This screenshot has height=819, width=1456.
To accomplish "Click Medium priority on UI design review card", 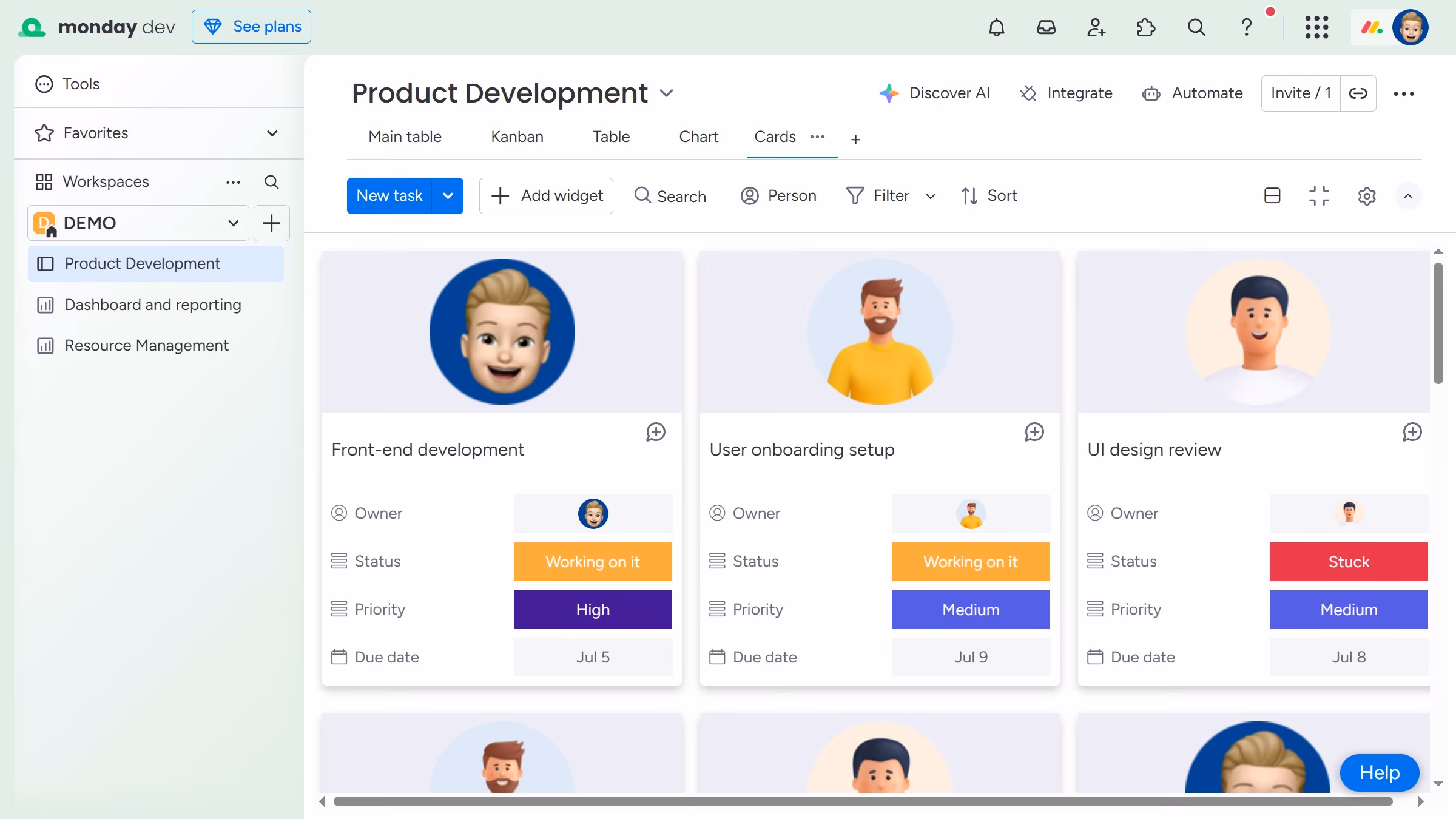I will point(1349,610).
